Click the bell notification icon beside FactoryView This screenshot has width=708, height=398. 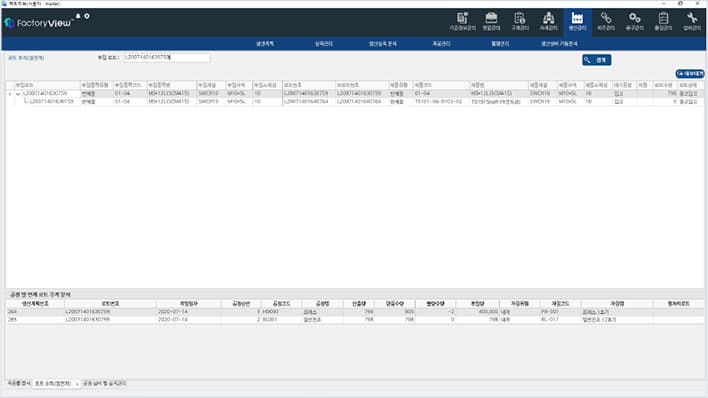(x=78, y=16)
